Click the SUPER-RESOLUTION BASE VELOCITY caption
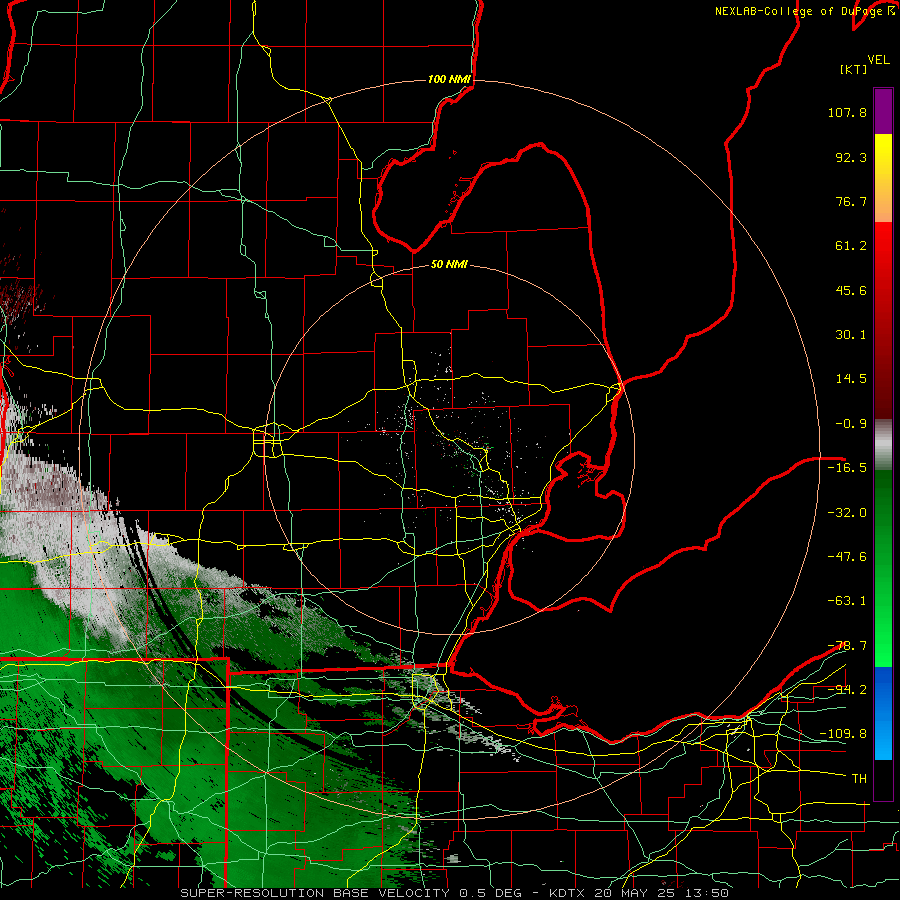Viewport: 900px width, 900px height. tap(315, 893)
